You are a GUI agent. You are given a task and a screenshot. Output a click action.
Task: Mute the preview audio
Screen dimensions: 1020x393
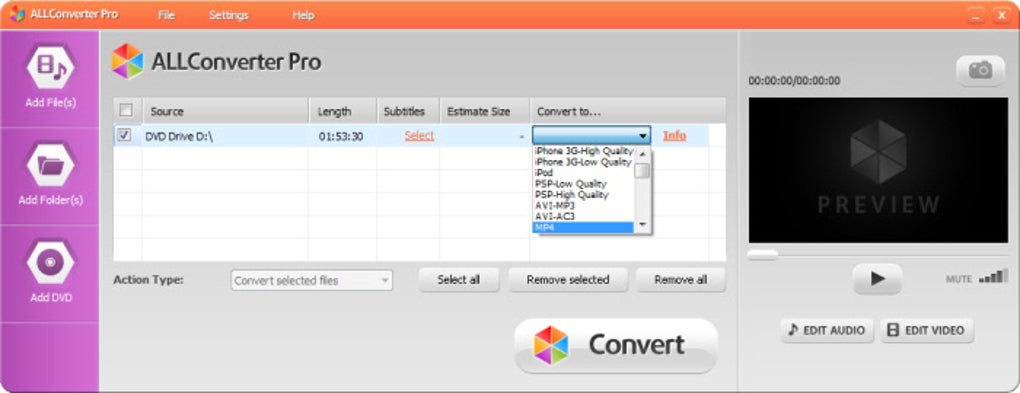click(x=958, y=279)
